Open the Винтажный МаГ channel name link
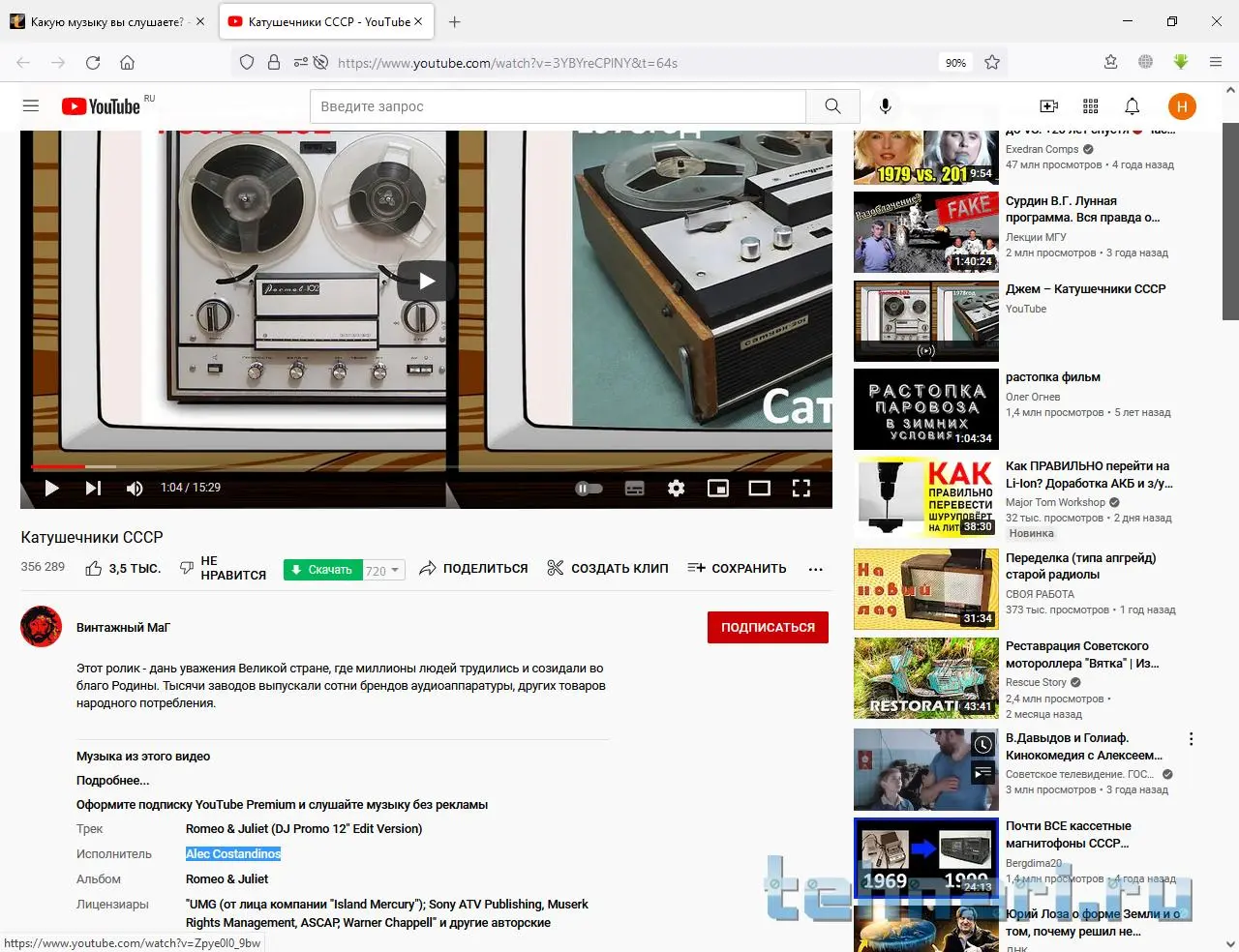1239x952 pixels. (x=123, y=628)
